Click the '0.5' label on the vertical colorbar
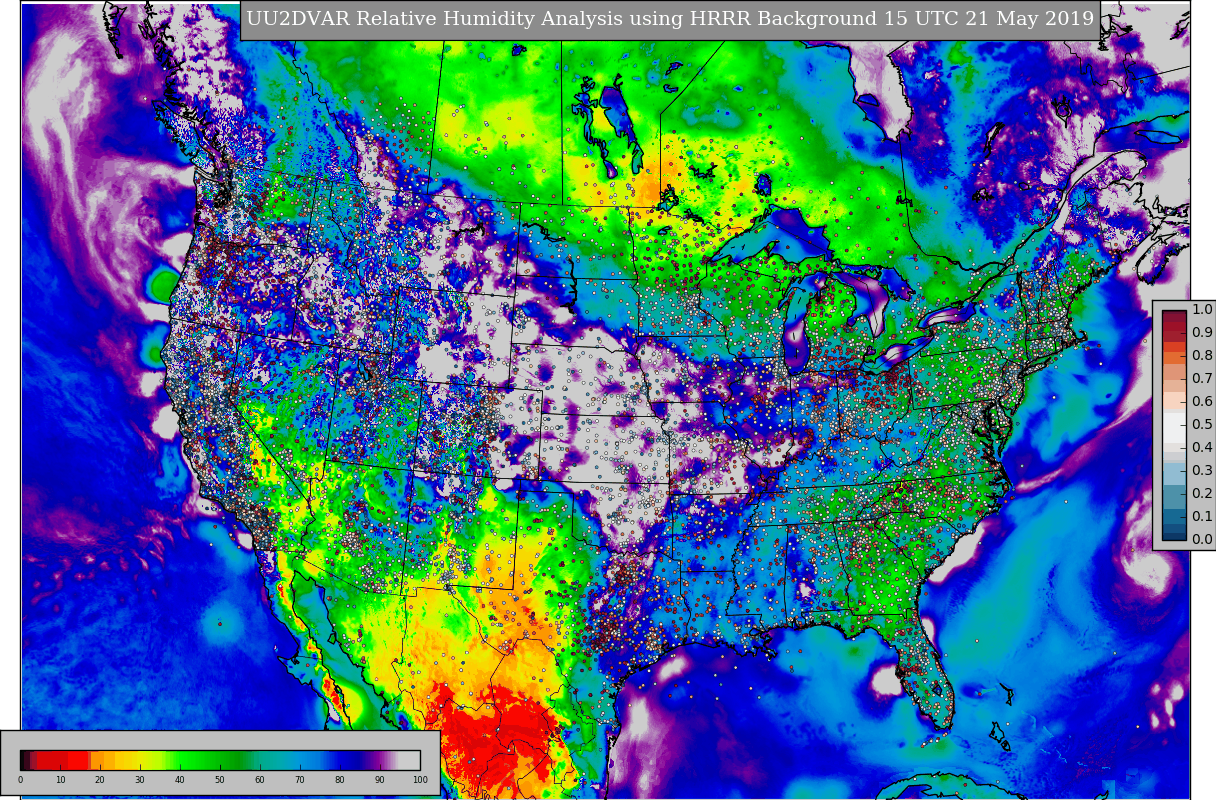 [x=1202, y=425]
